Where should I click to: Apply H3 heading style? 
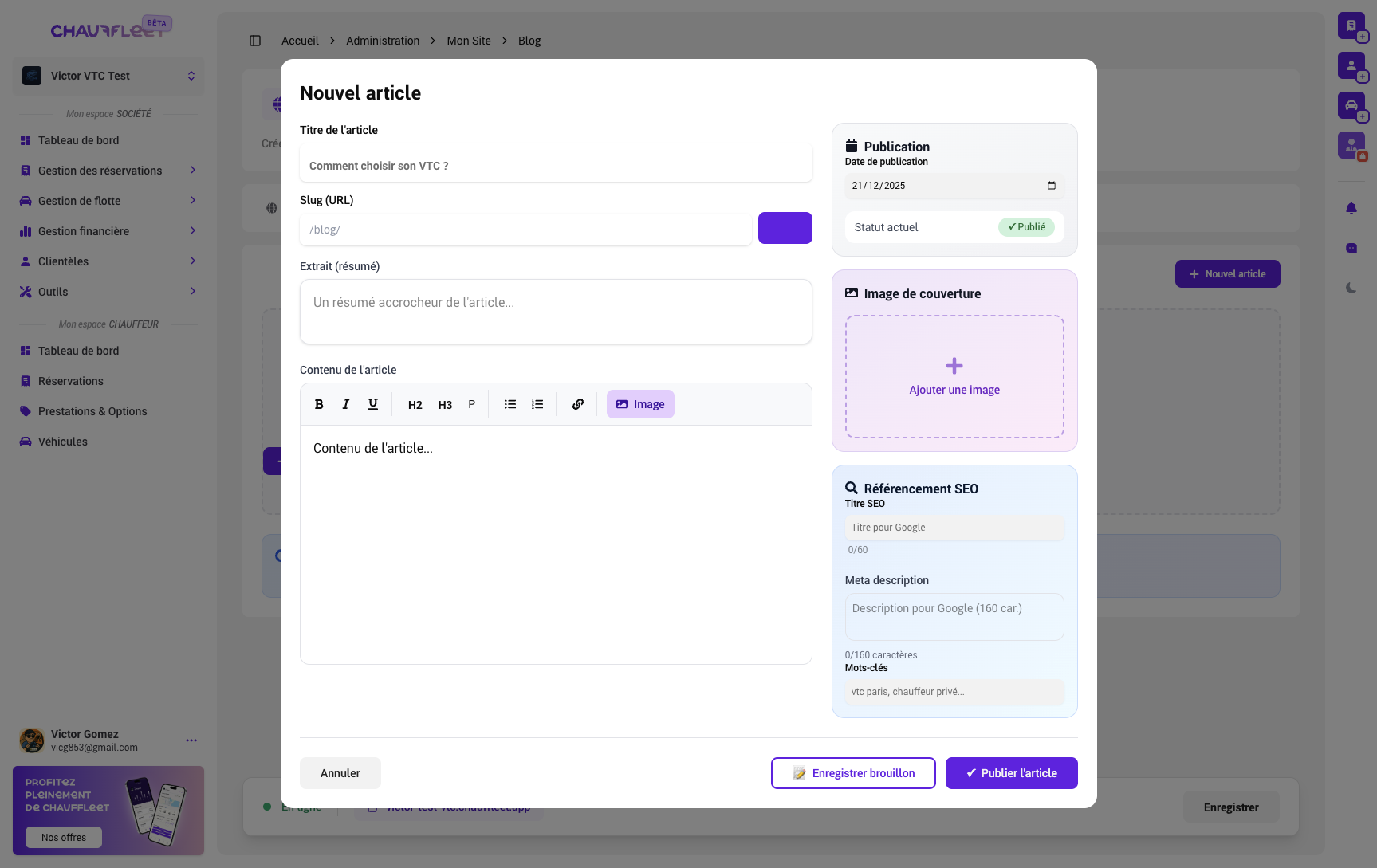(x=445, y=405)
